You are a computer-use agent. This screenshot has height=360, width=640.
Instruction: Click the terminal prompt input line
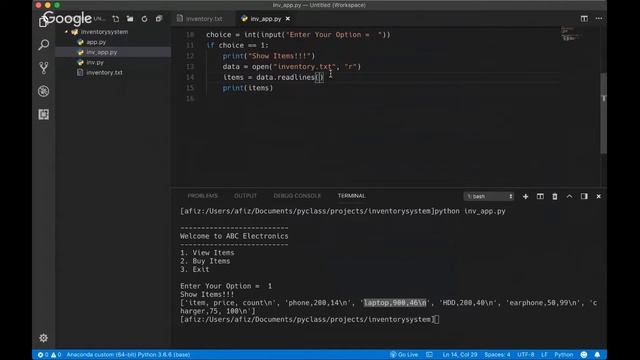309,320
